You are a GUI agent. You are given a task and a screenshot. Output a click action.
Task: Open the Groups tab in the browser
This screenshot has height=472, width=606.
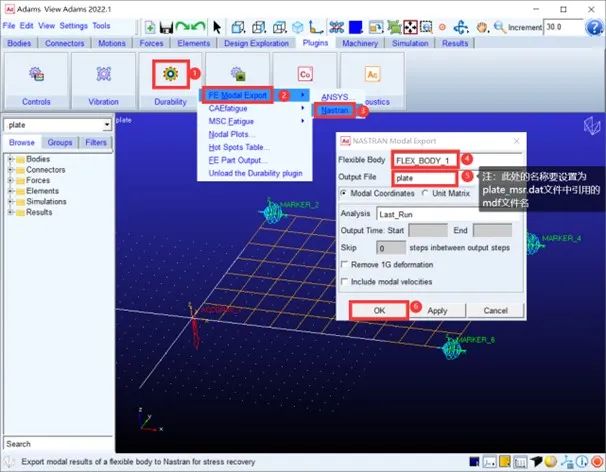point(60,143)
